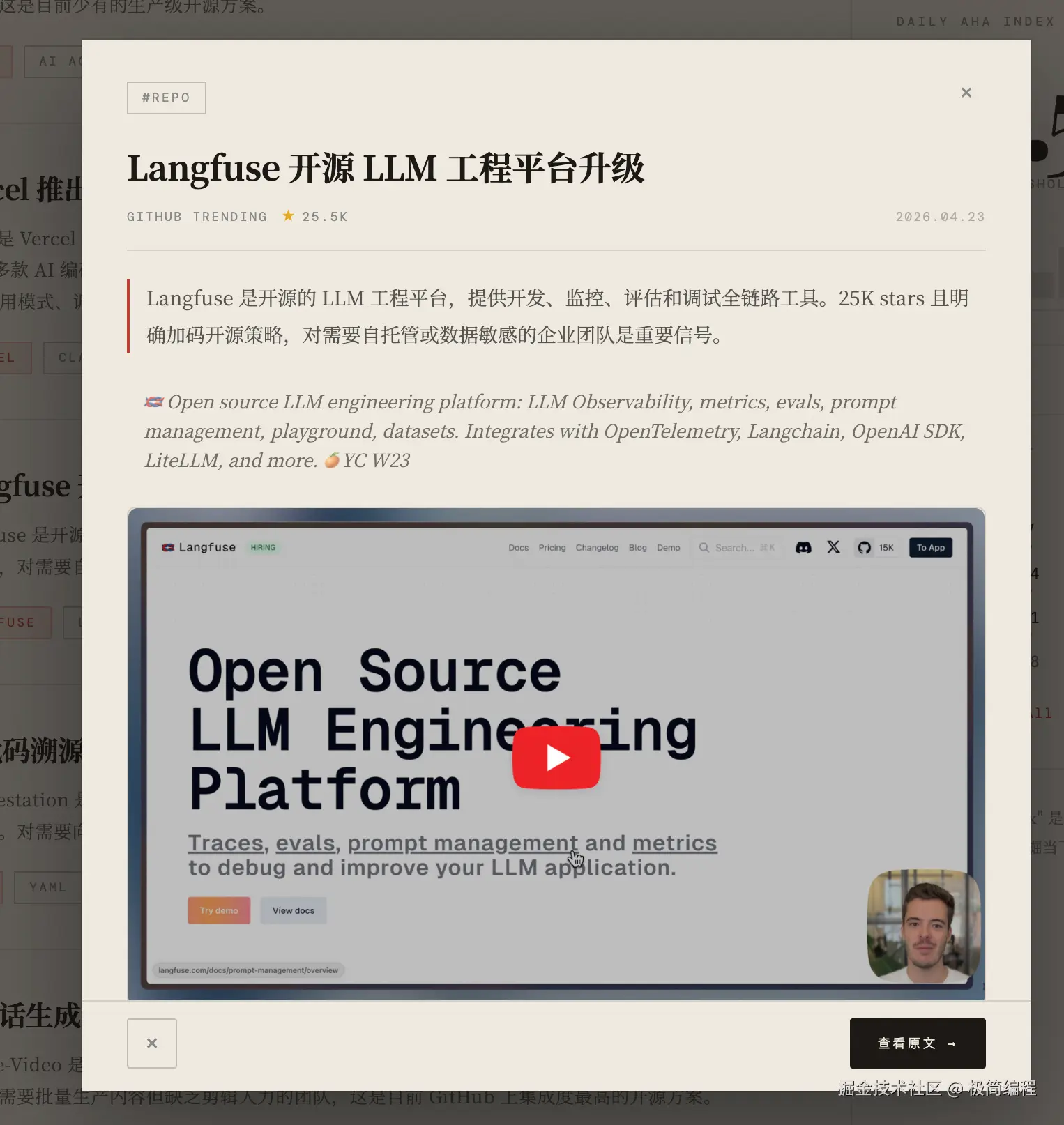1064x1125 pixels.
Task: Click the title Langfuse 开源 LLM 工程平台升级
Action: tap(386, 169)
